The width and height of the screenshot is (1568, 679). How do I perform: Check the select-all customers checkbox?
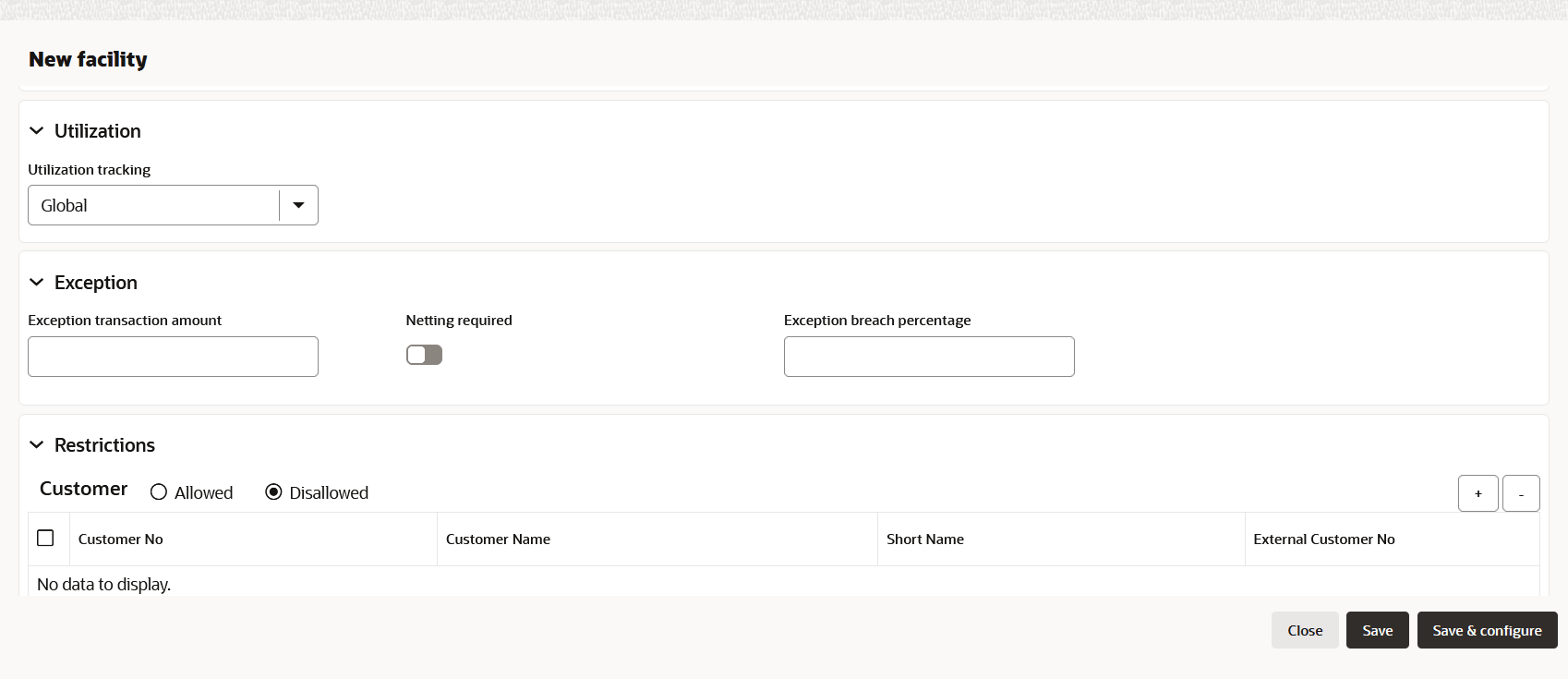(45, 538)
